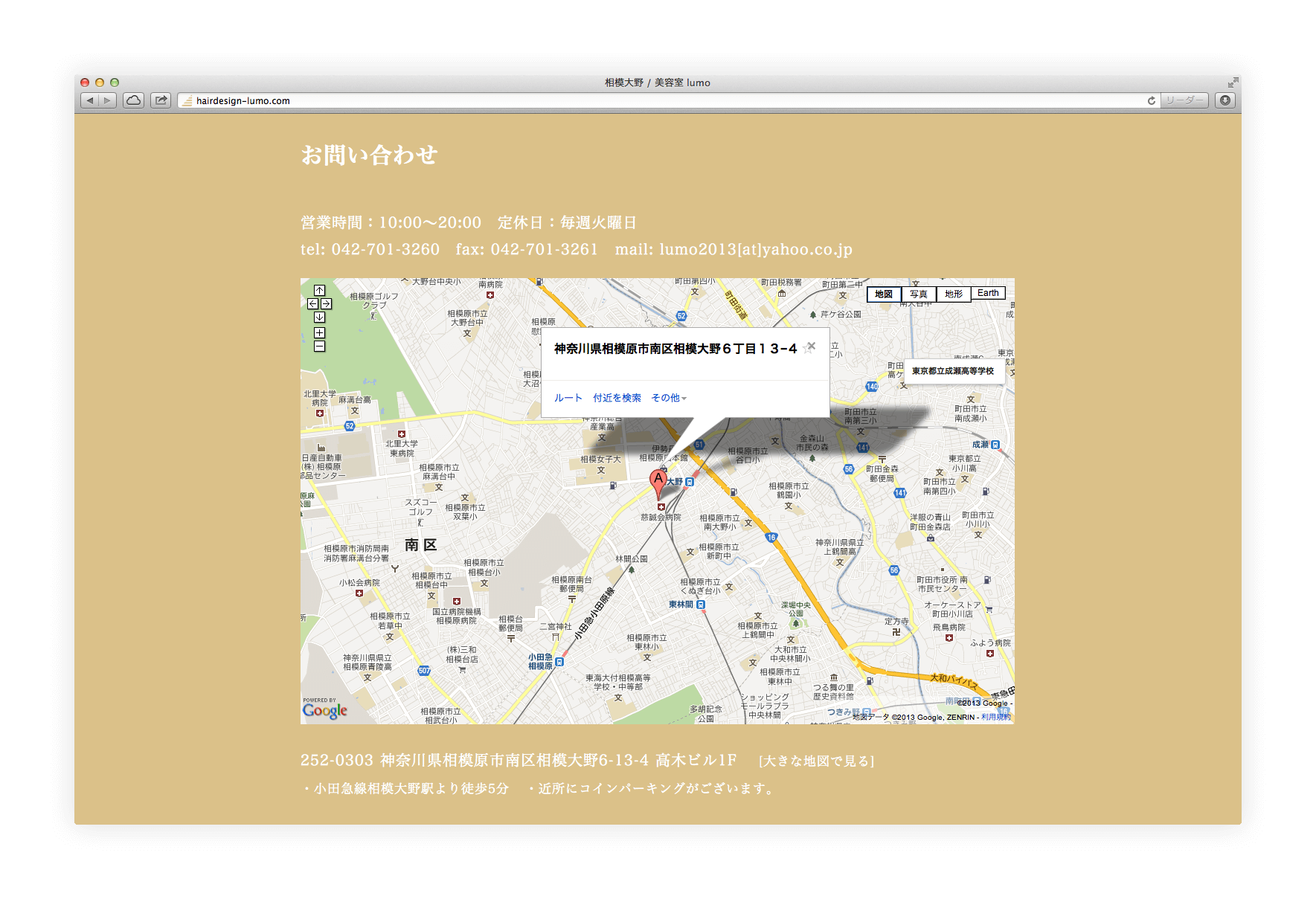This screenshot has width=1316, height=899.
Task: Click the お問い合わせ heading
Action: pyautogui.click(x=369, y=155)
